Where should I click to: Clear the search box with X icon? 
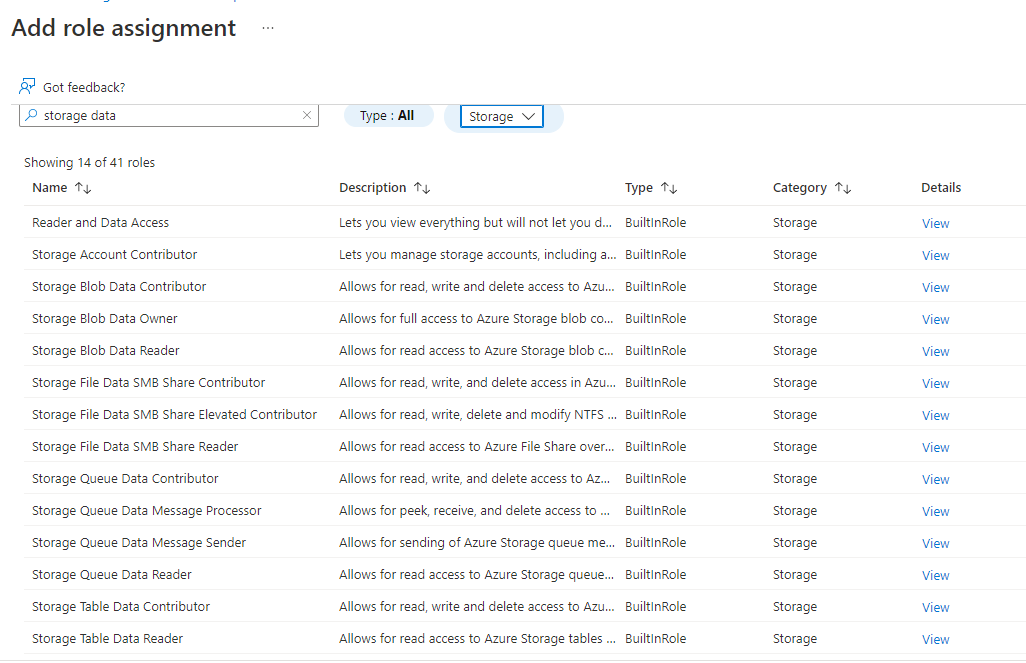pos(307,116)
